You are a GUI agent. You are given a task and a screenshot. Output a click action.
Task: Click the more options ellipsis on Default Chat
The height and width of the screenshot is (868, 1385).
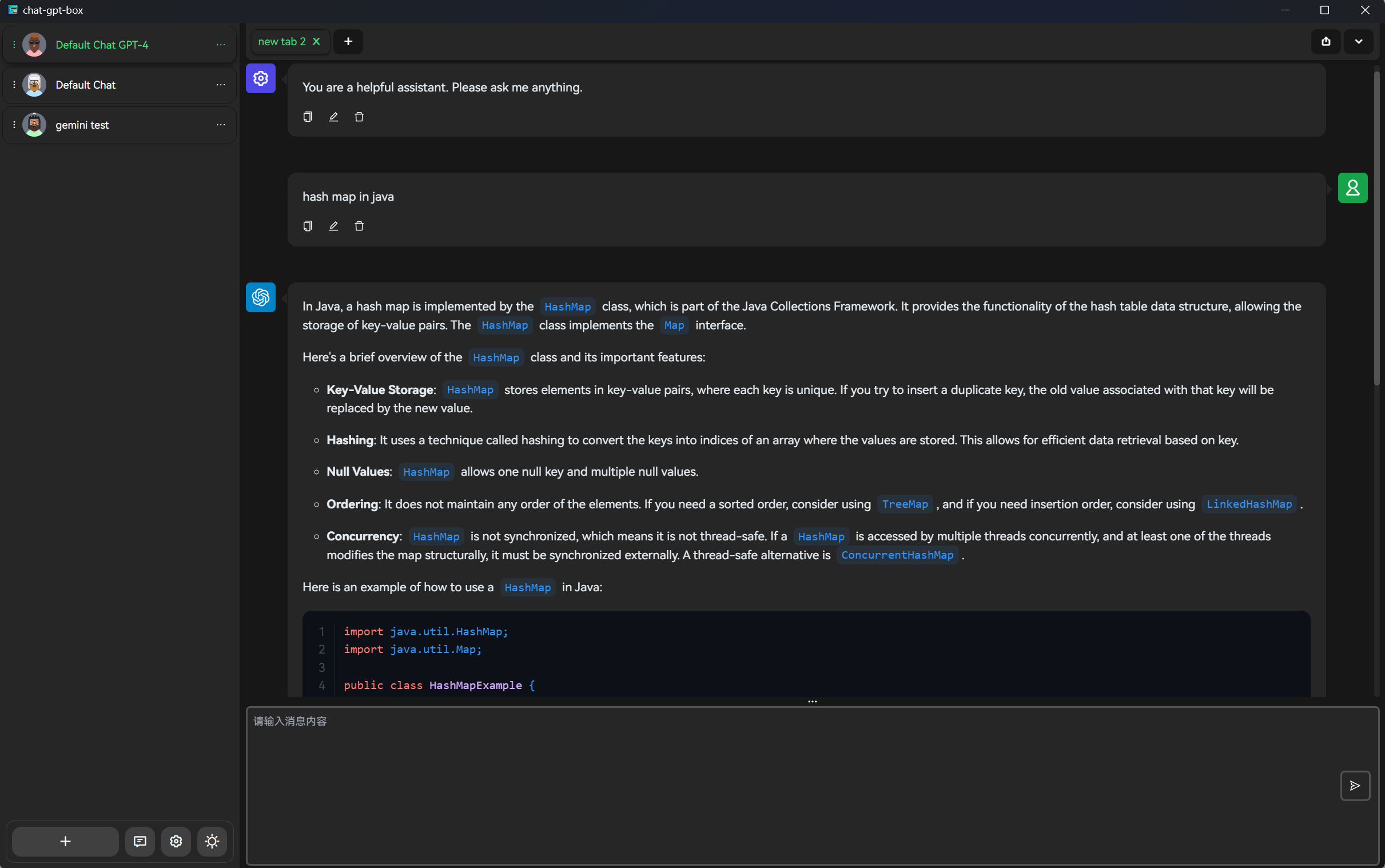point(220,84)
